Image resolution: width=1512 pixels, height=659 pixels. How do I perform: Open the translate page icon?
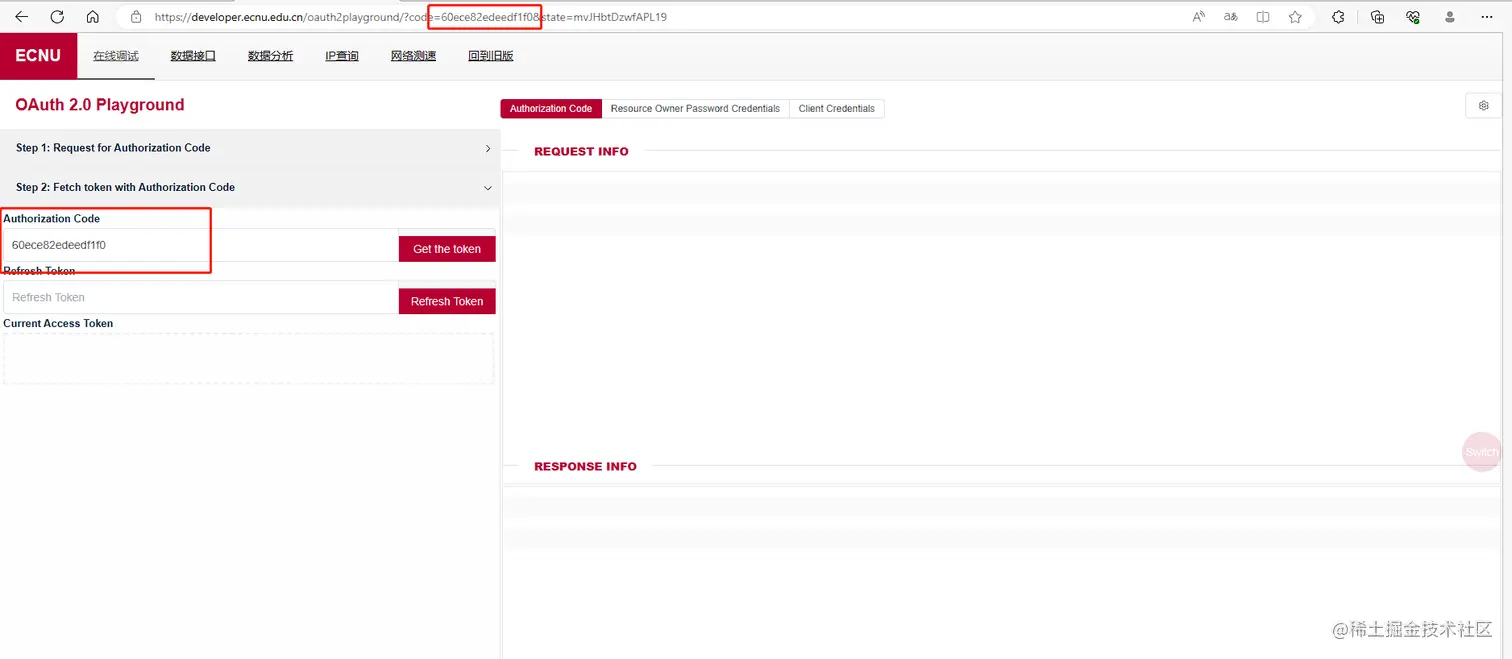coord(1231,17)
